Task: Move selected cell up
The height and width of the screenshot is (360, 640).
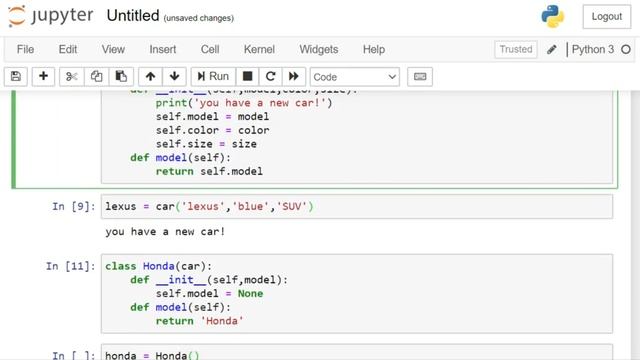Action: click(x=150, y=76)
